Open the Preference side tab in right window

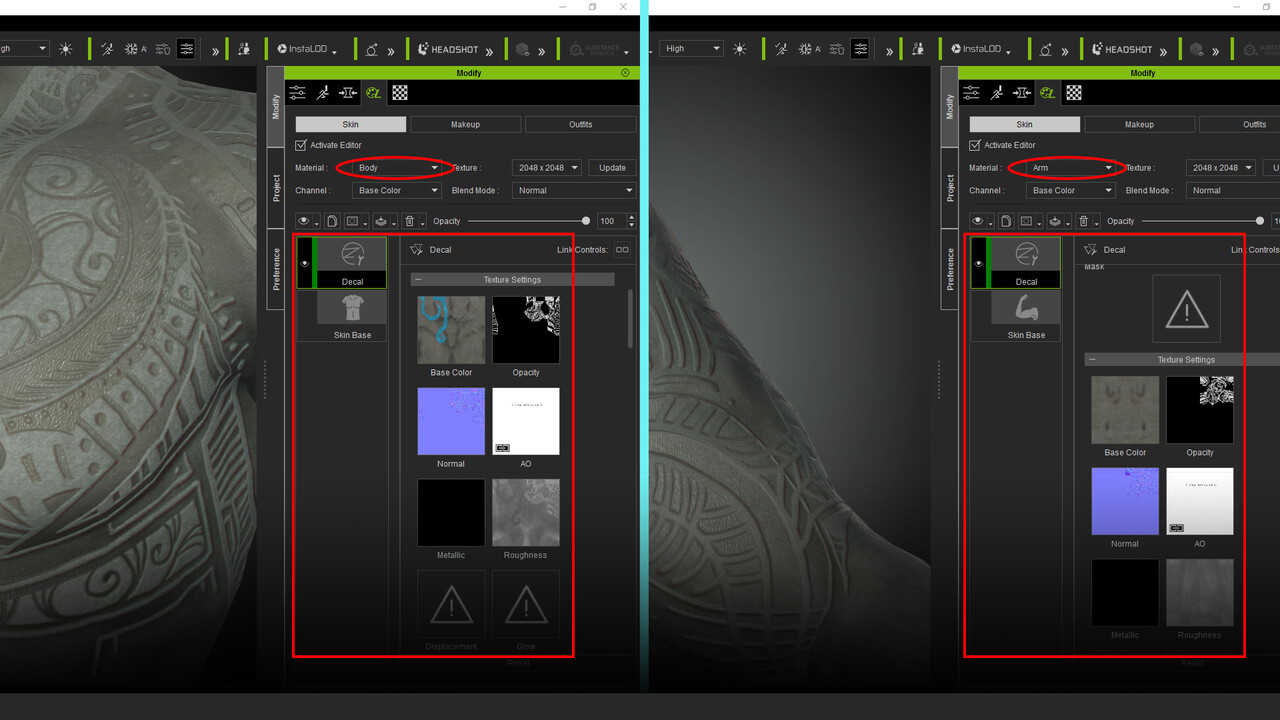[x=950, y=269]
